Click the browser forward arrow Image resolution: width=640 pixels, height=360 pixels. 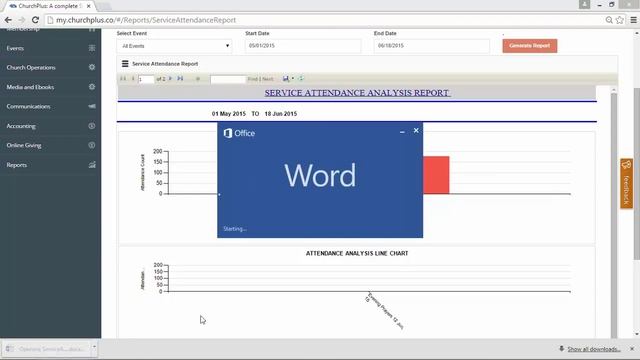tap(22, 20)
